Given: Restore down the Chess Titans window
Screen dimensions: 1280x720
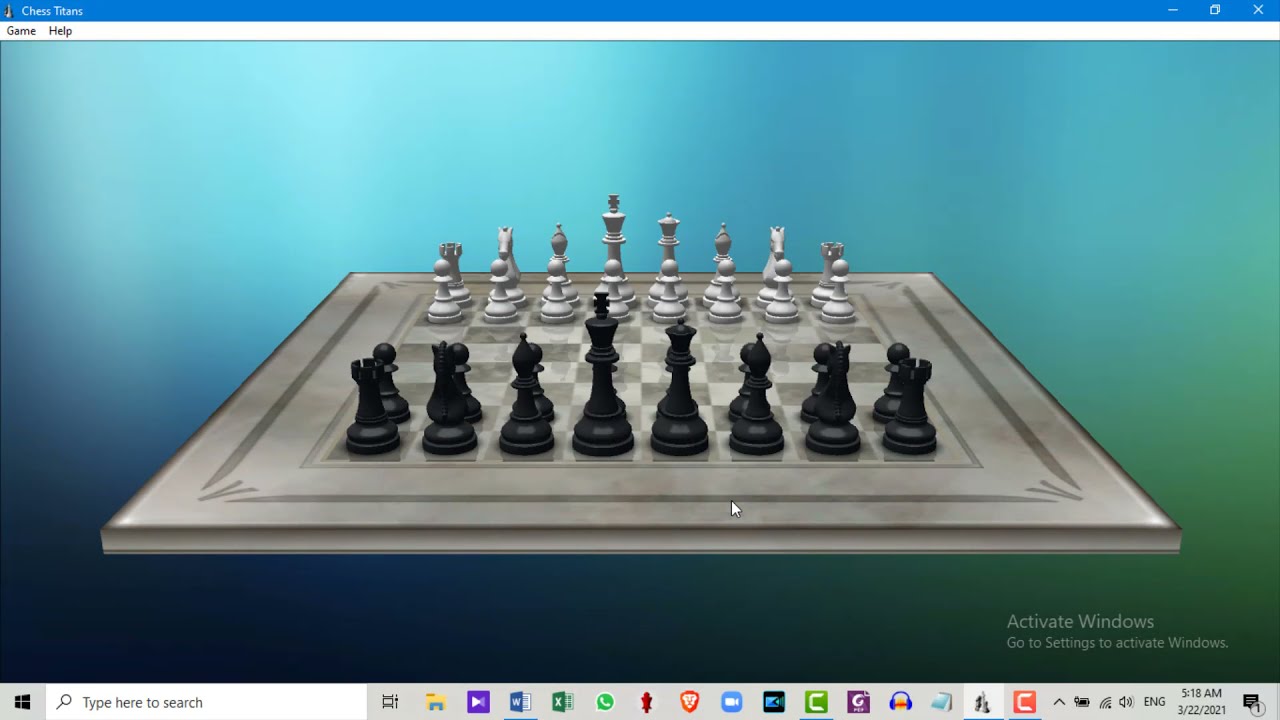Looking at the screenshot, I should (x=1215, y=10).
